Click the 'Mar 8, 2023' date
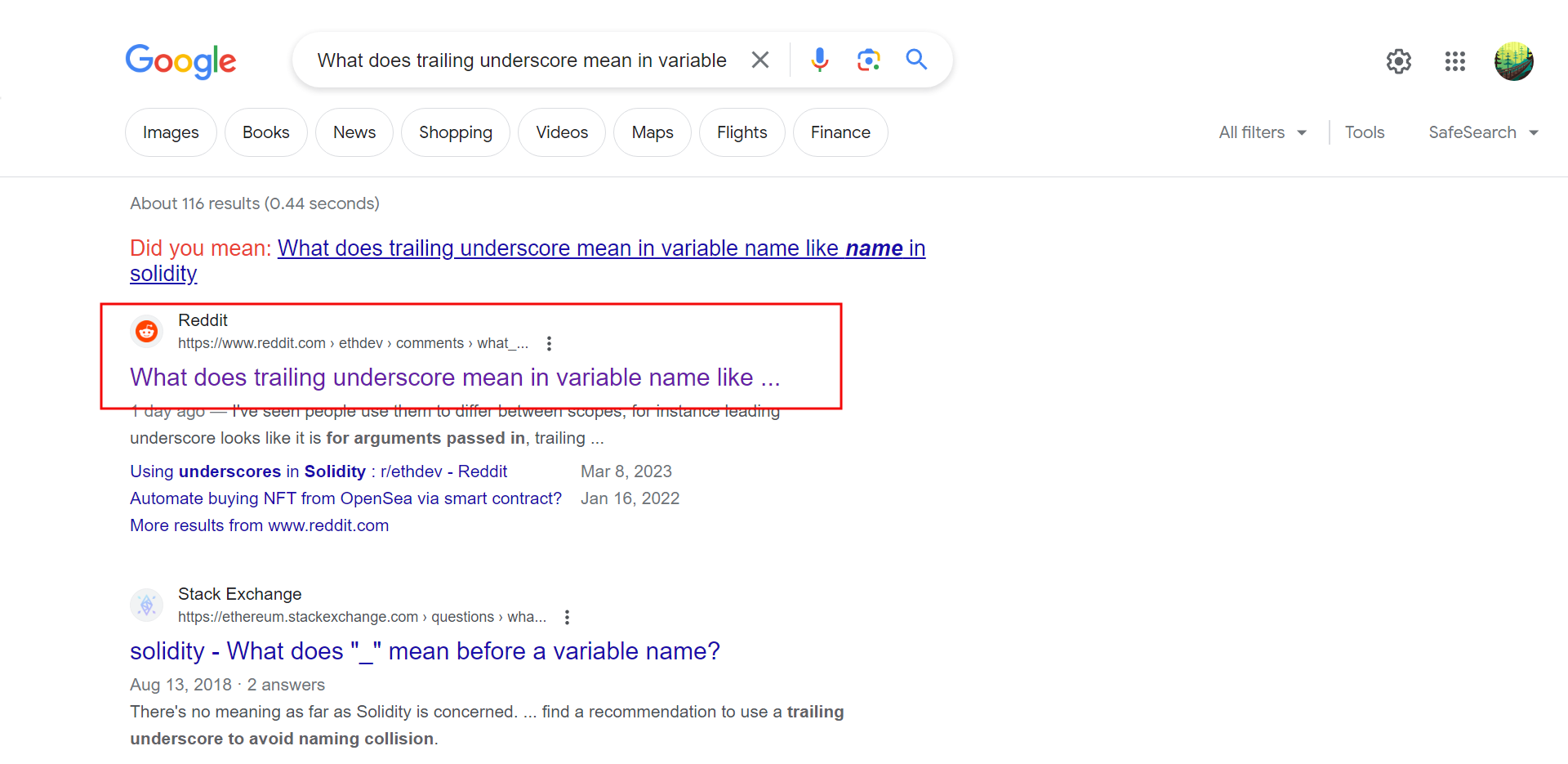 626,471
